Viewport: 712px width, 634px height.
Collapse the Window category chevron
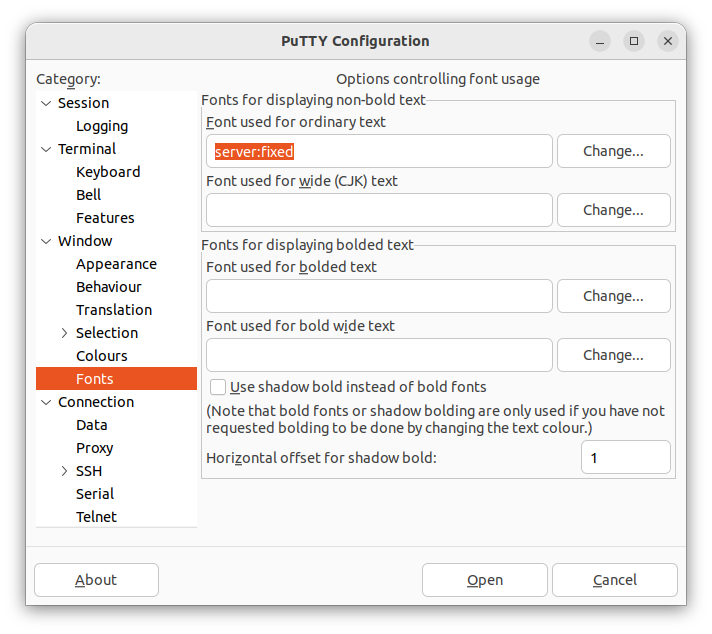46,242
